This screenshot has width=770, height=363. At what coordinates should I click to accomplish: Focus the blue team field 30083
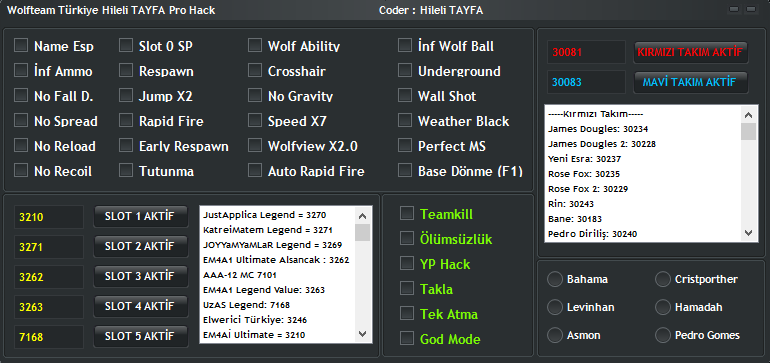click(586, 82)
